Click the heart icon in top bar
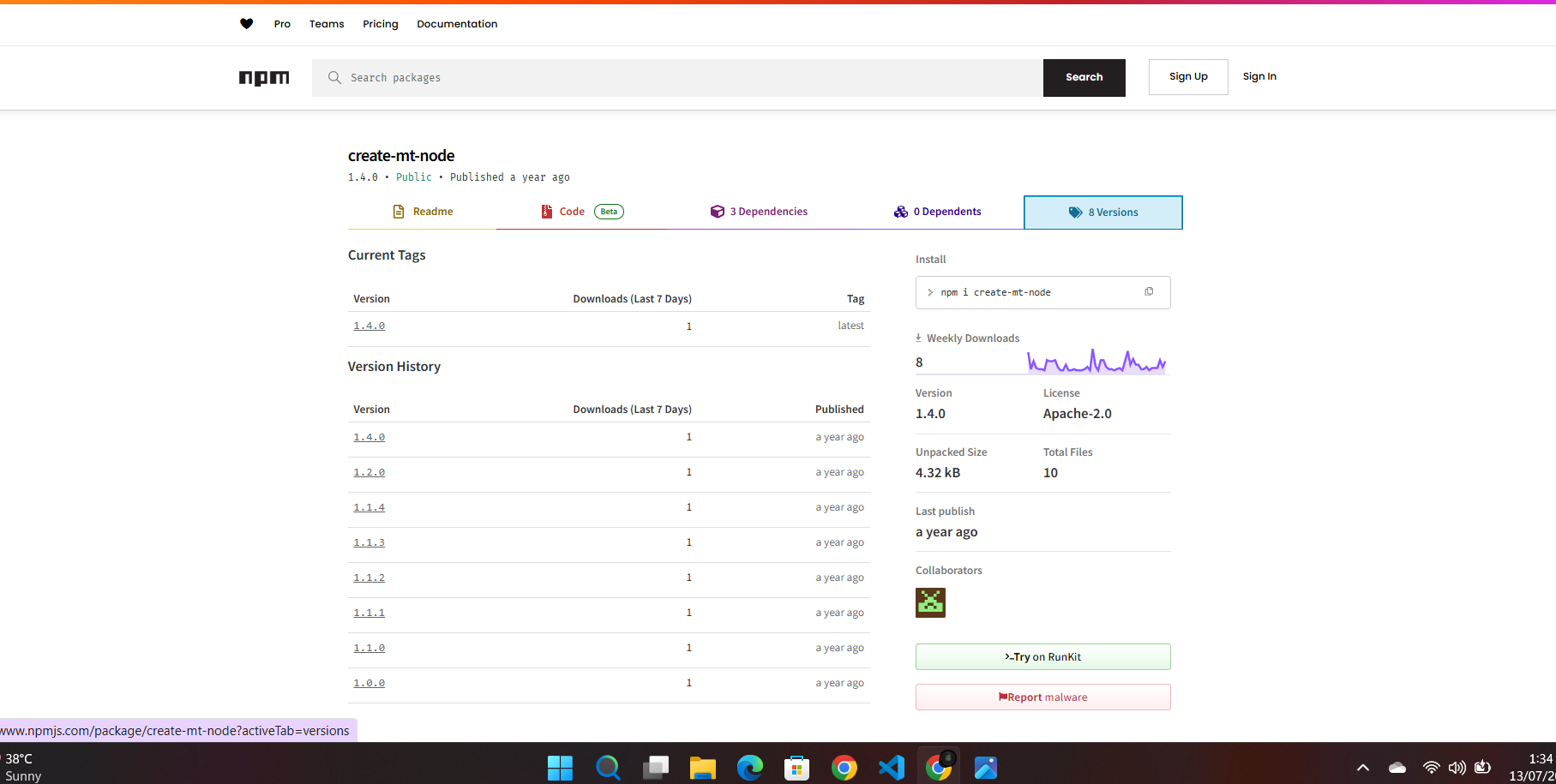This screenshot has height=784, width=1556. click(x=246, y=24)
